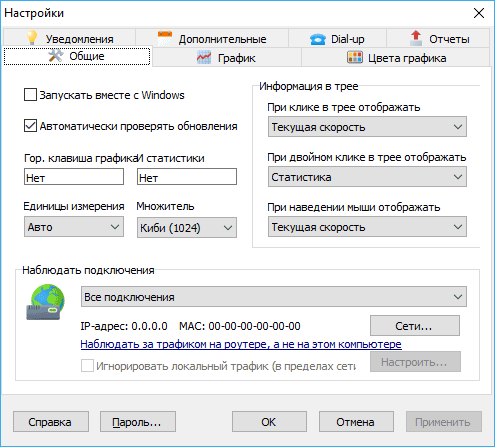Click the globe and router connection icon
This screenshot has width=495, height=447.
(x=45, y=302)
